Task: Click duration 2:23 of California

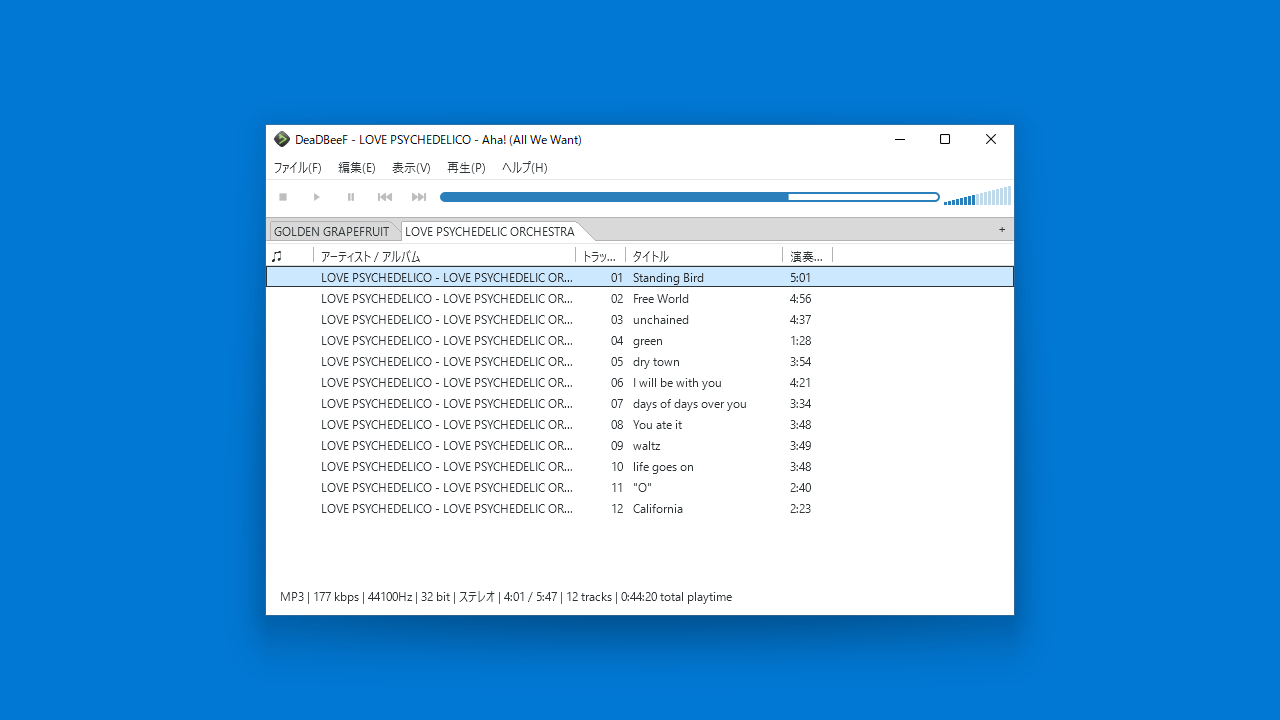Action: click(x=800, y=508)
